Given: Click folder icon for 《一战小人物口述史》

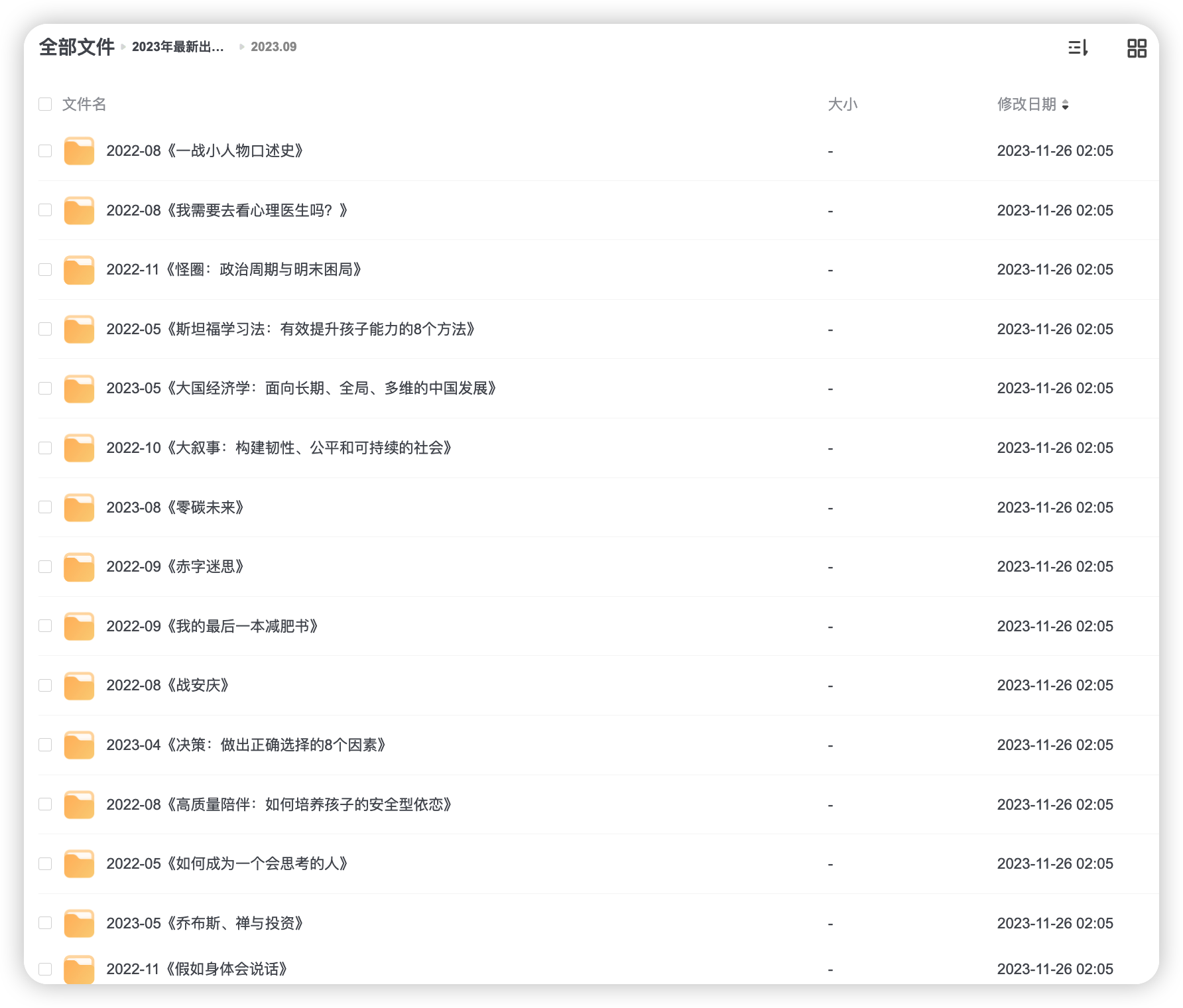Looking at the screenshot, I should click(79, 151).
